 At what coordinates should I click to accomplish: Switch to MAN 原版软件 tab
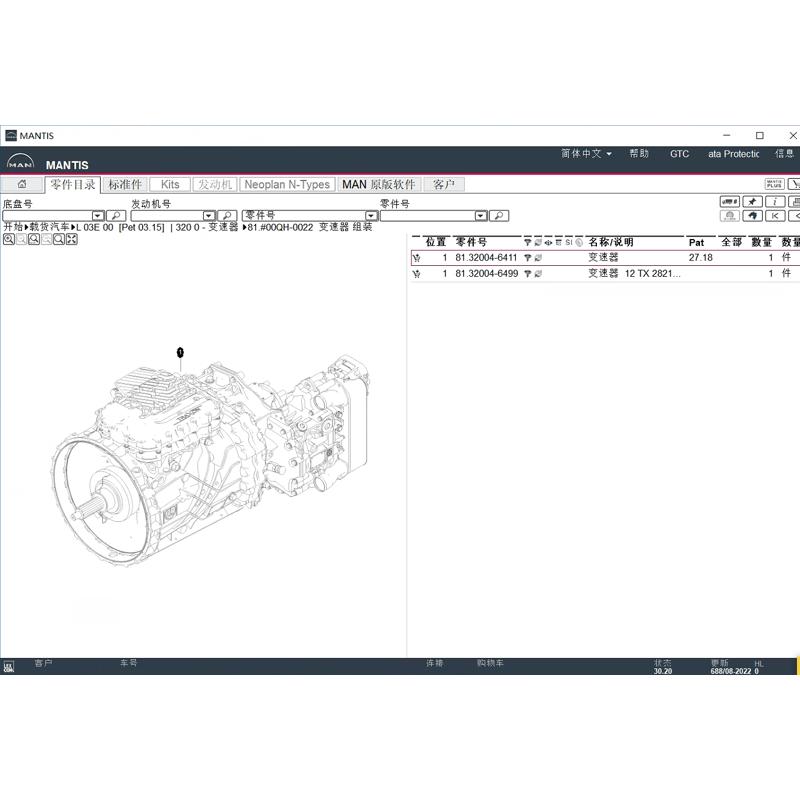379,184
